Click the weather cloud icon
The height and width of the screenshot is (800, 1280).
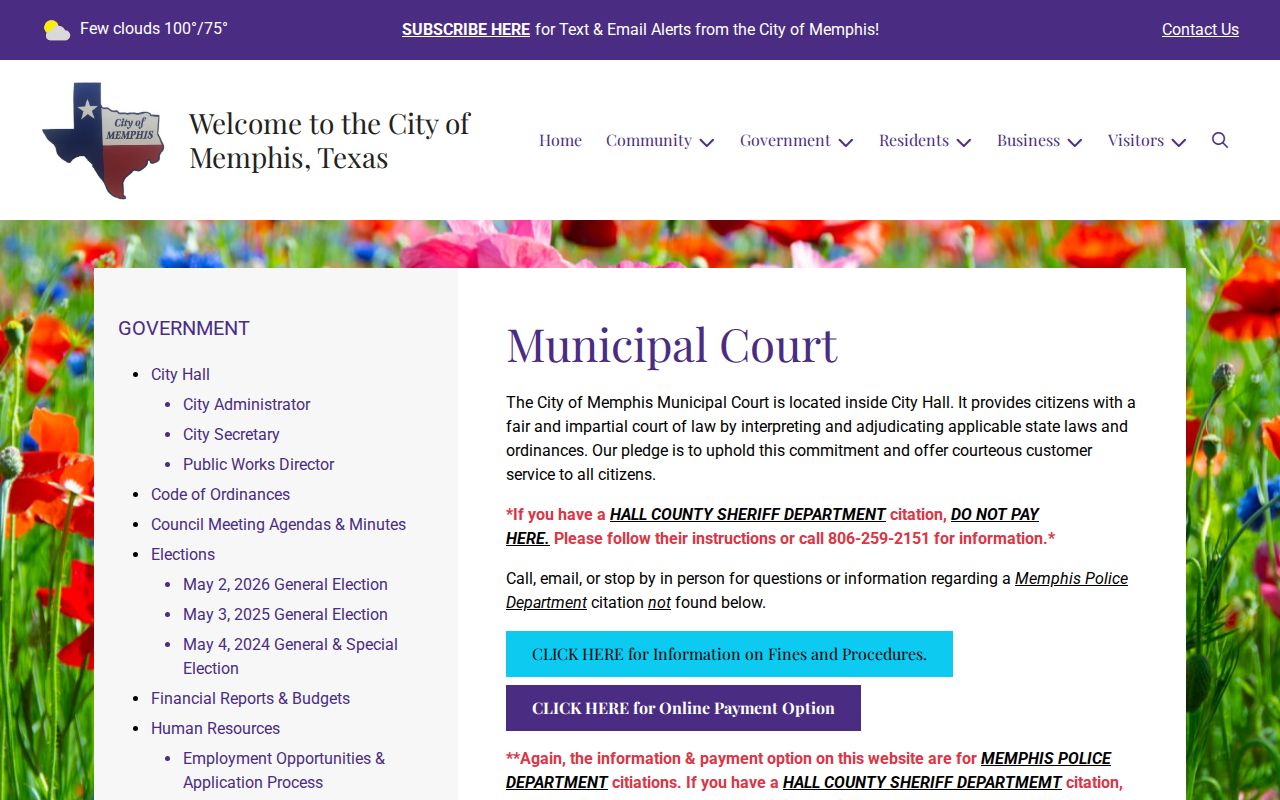[x=57, y=30]
